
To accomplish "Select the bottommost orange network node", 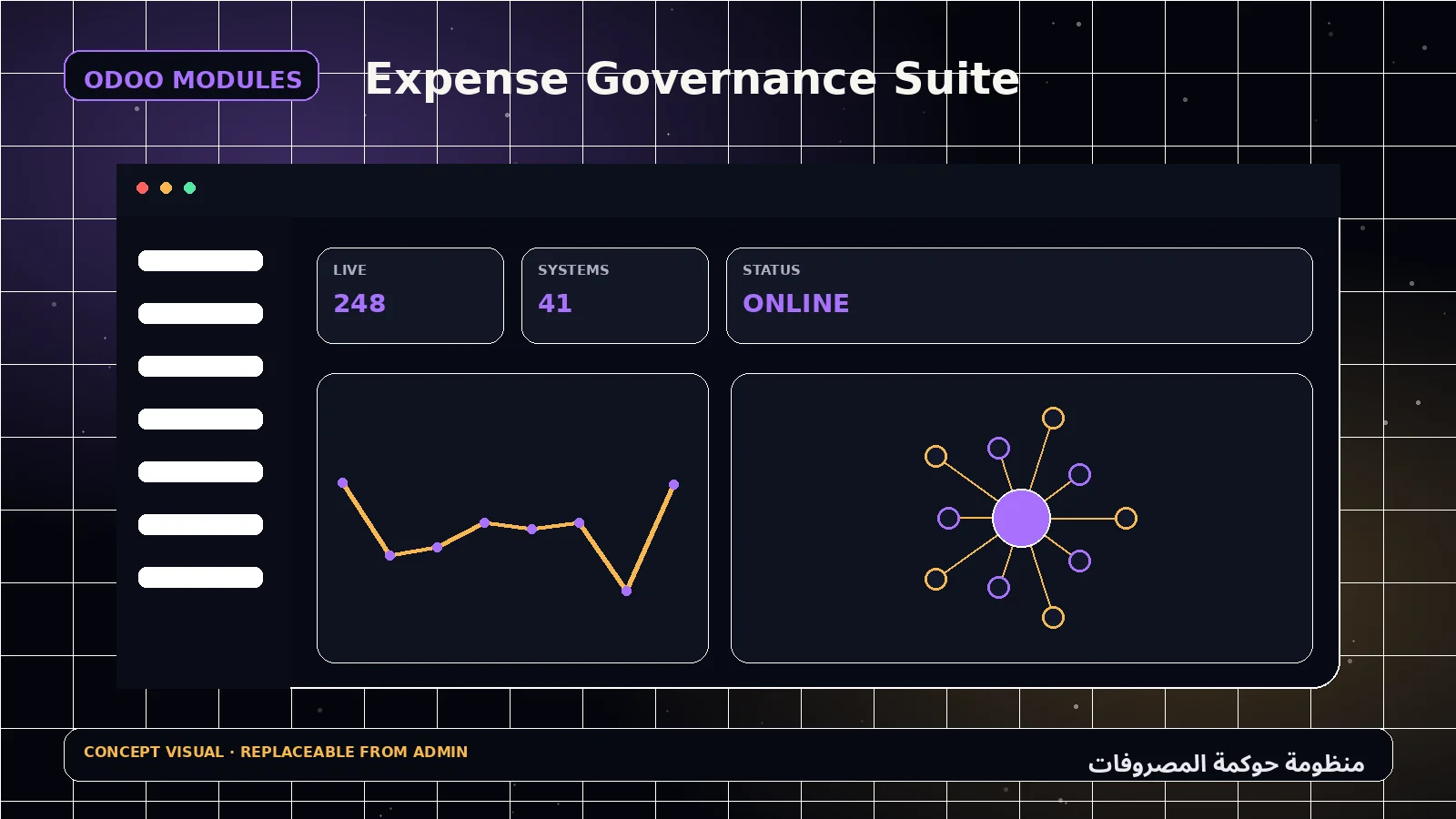I will pos(1053,618).
